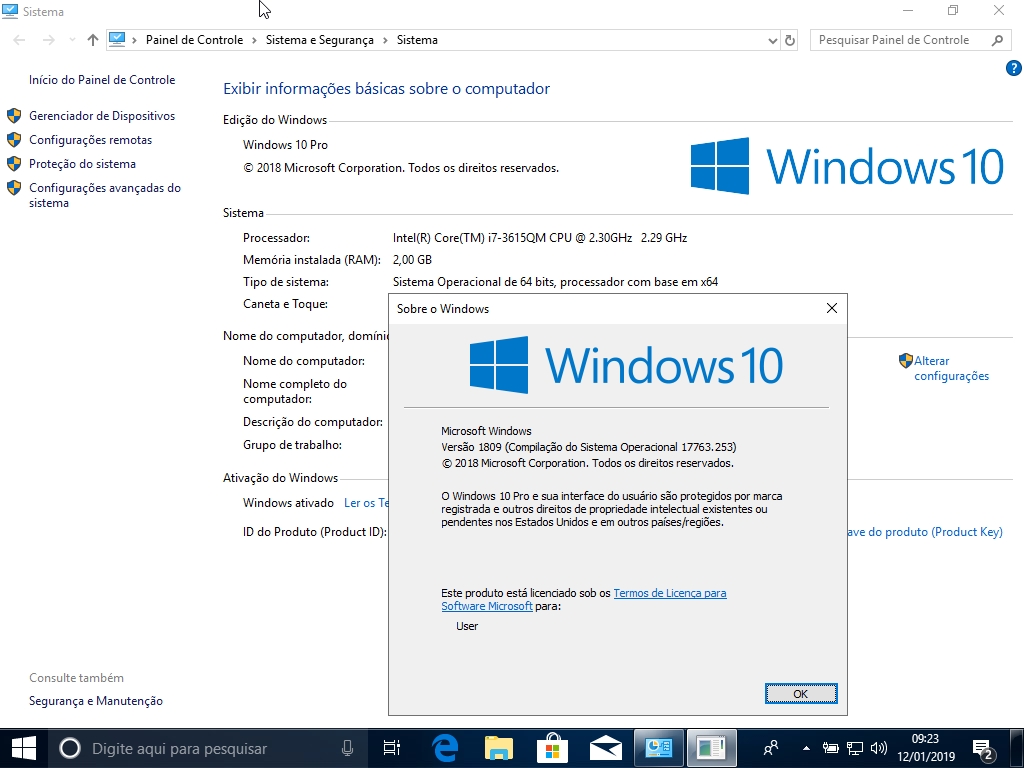This screenshot has width=1024, height=768.
Task: Click the processor value Intel Core i7-3615QM
Action: 540,238
